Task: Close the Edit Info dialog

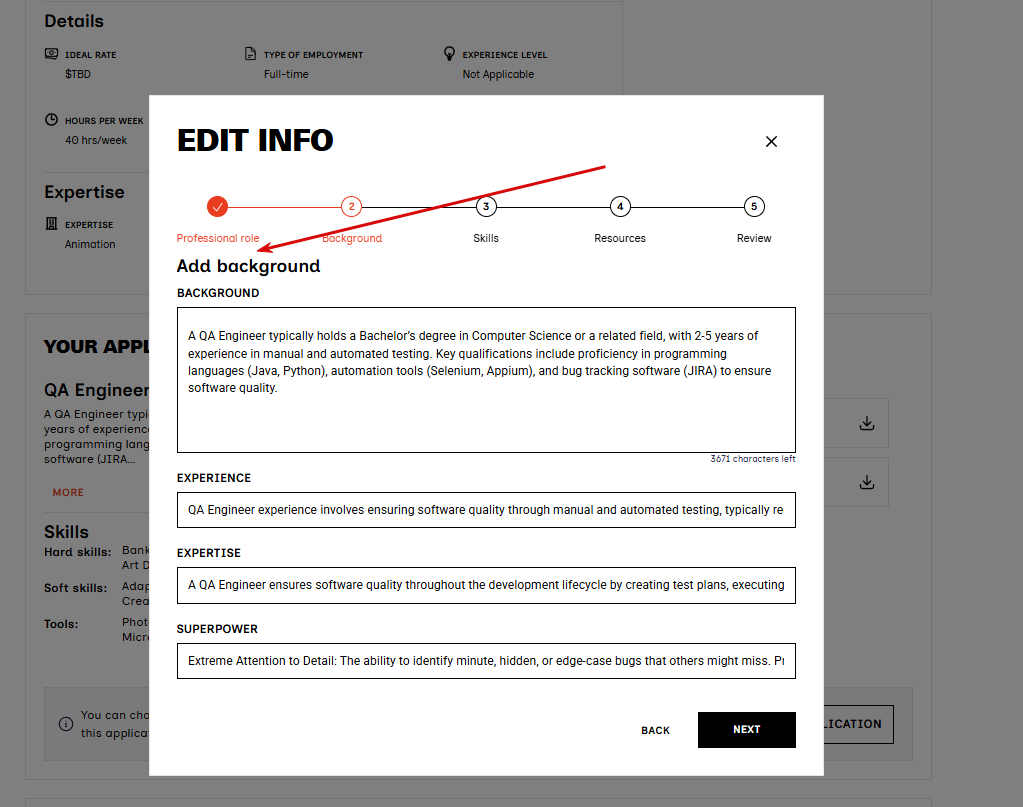Action: [771, 142]
